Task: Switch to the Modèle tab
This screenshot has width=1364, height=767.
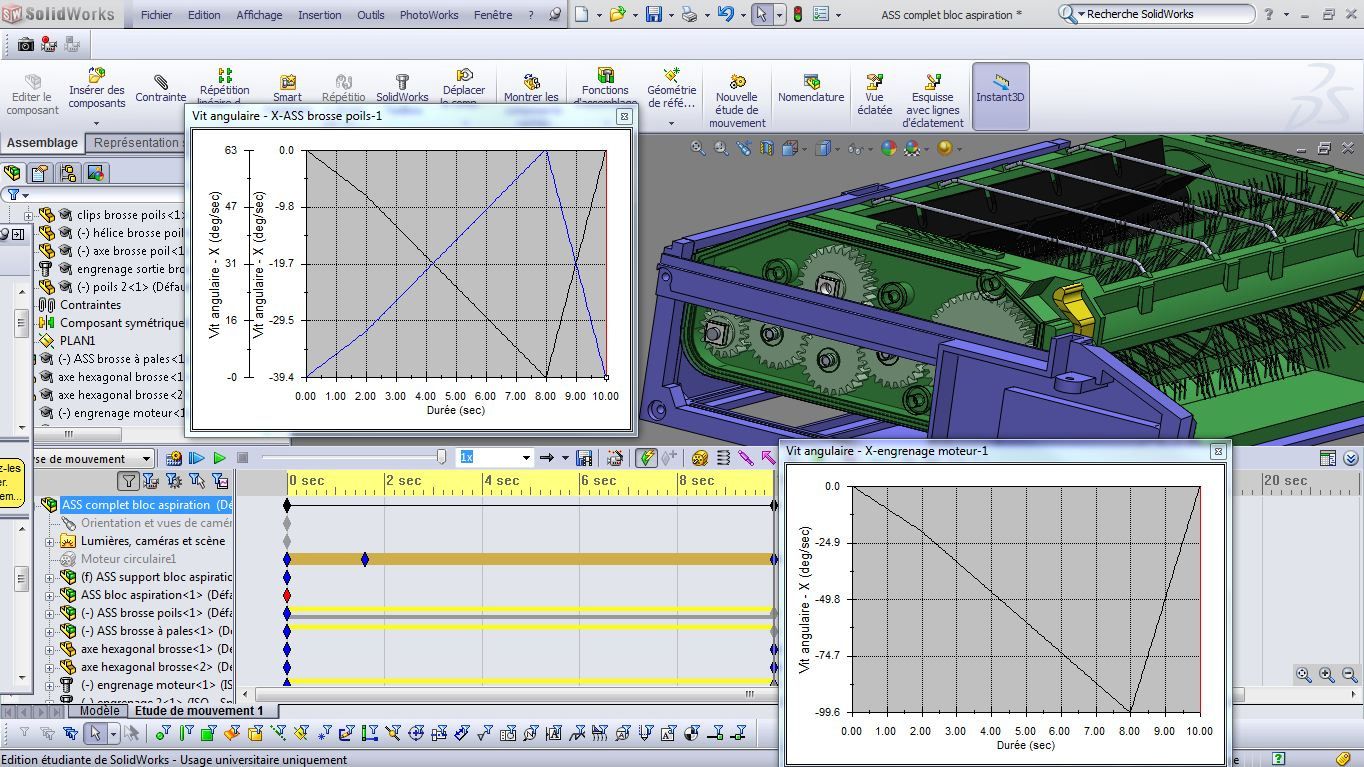Action: [99, 711]
